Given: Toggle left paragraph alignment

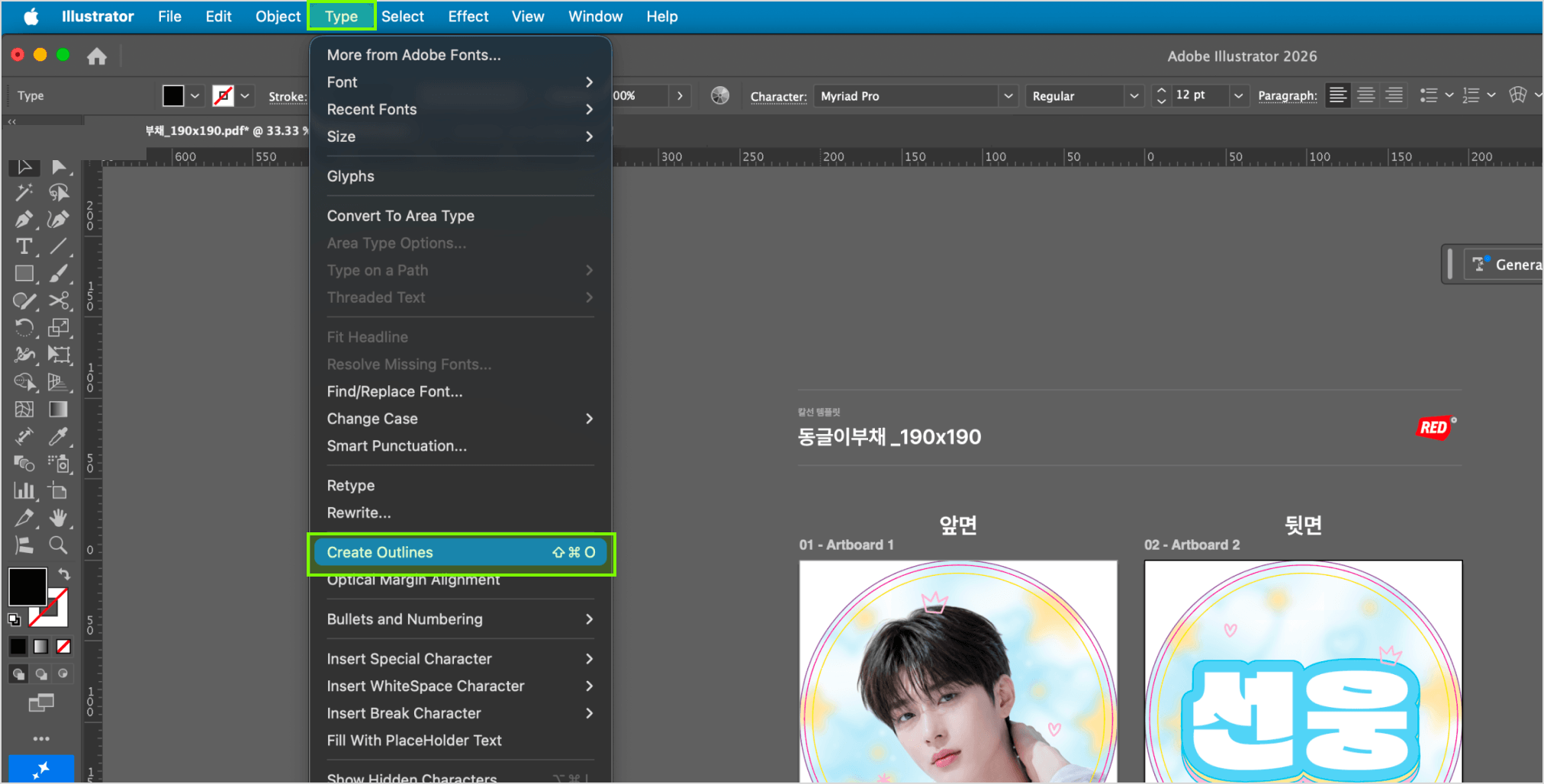Looking at the screenshot, I should tap(1338, 95).
